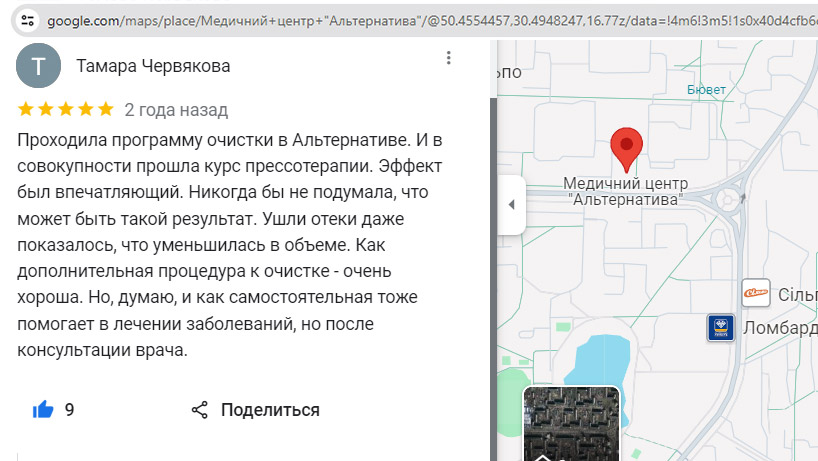Select the Медичний центр "Альтернатива" map label

[x=624, y=191]
